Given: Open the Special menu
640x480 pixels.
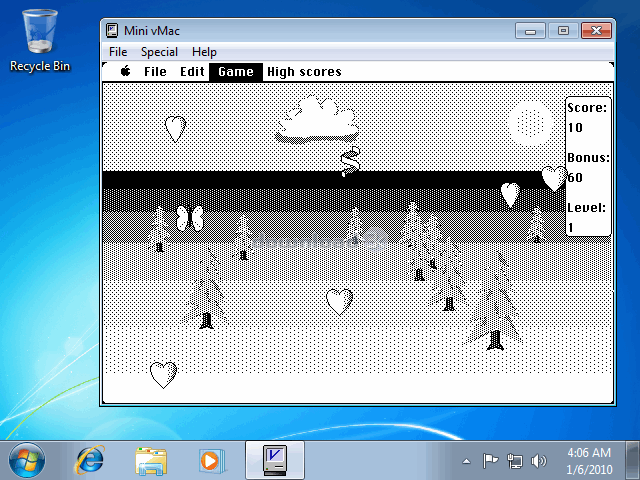Looking at the screenshot, I should pos(159,52).
